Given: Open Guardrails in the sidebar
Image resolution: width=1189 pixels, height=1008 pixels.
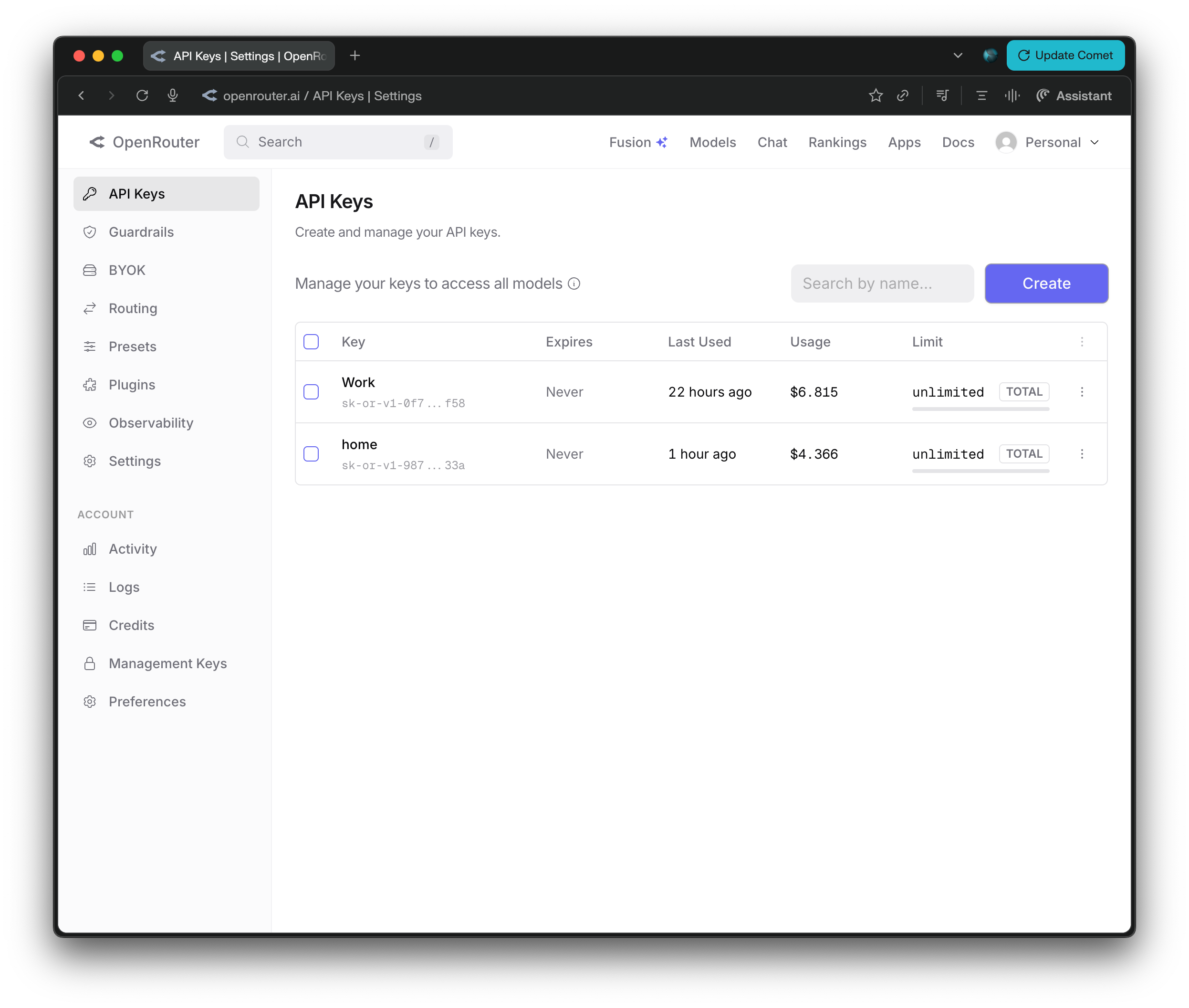Looking at the screenshot, I should [166, 232].
